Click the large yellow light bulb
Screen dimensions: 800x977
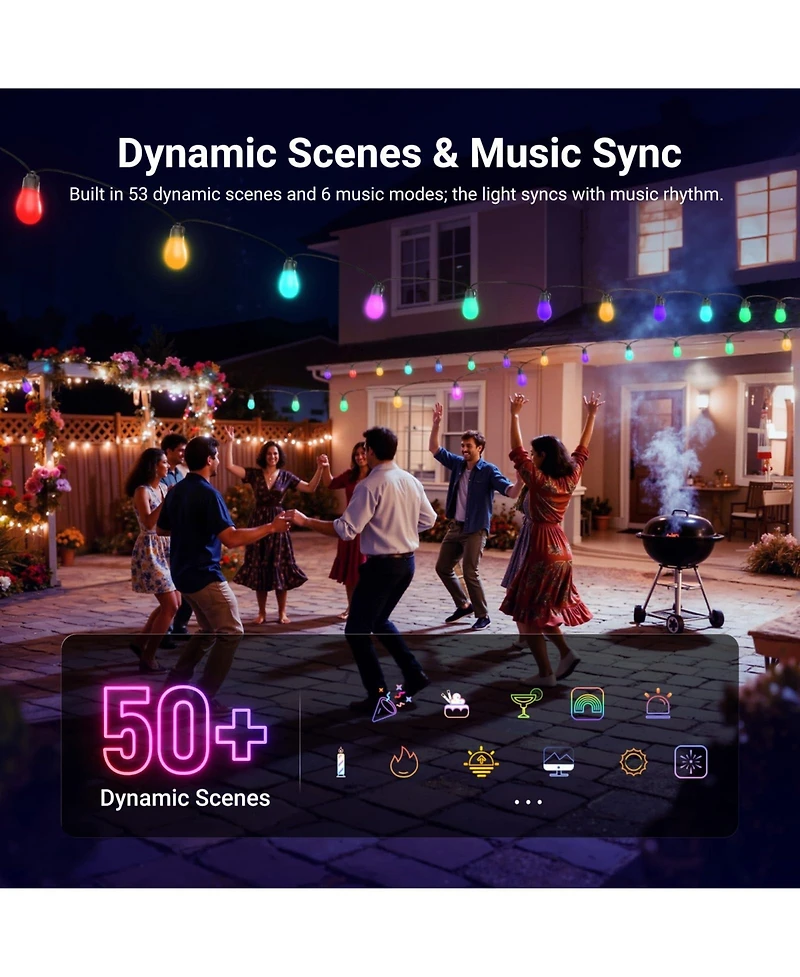point(176,247)
